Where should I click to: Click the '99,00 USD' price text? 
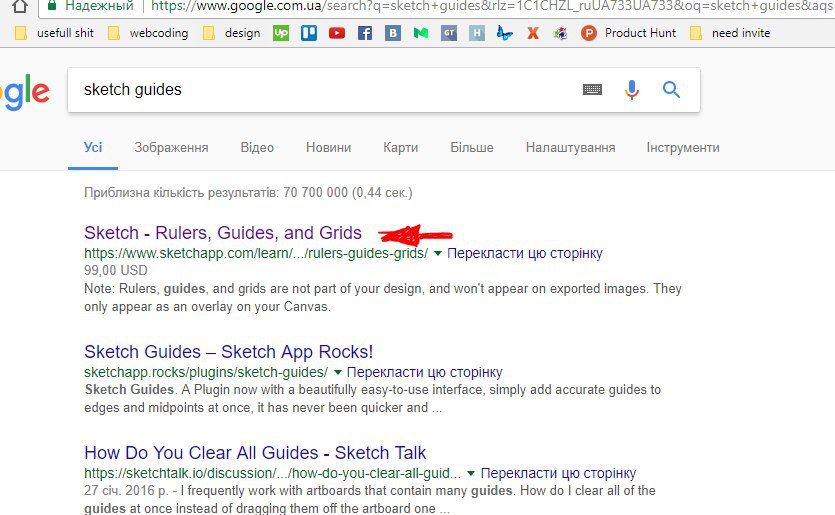coord(116,271)
